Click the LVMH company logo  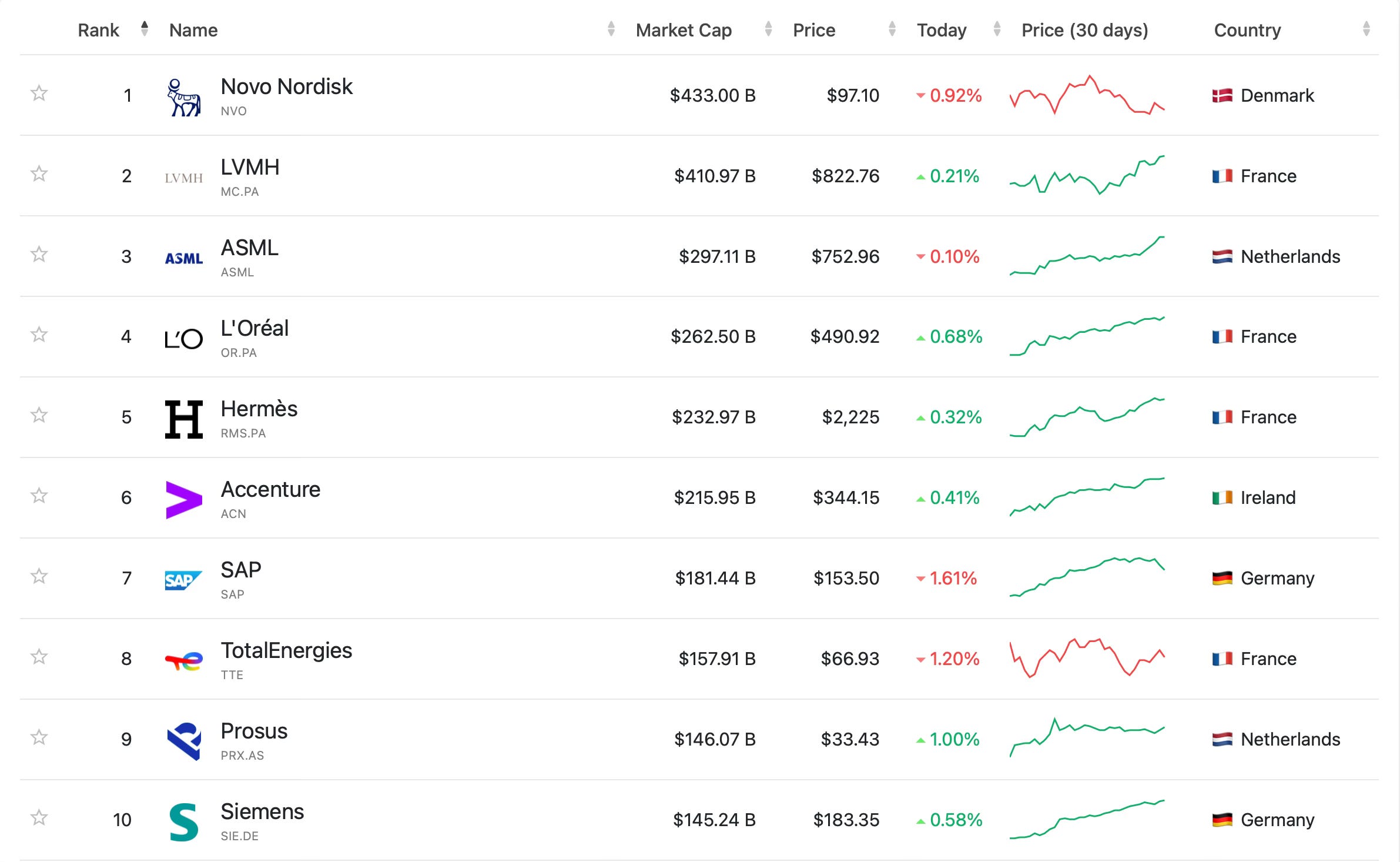point(184,178)
